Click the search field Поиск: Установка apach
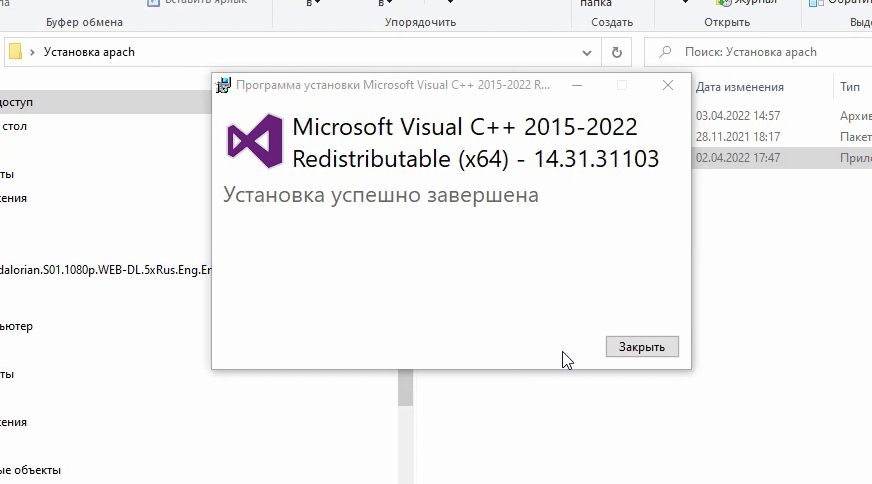The image size is (872, 484). coord(758,52)
